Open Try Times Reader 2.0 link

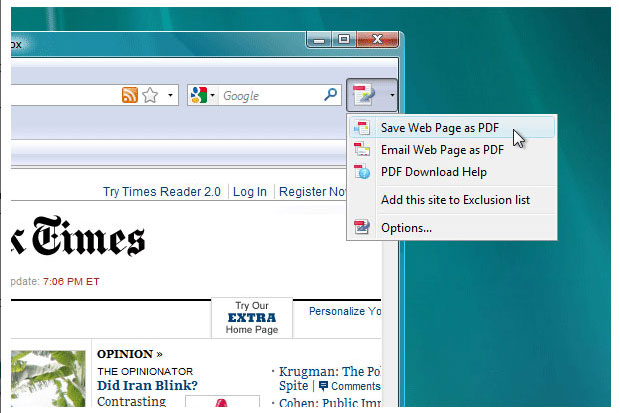coord(162,191)
